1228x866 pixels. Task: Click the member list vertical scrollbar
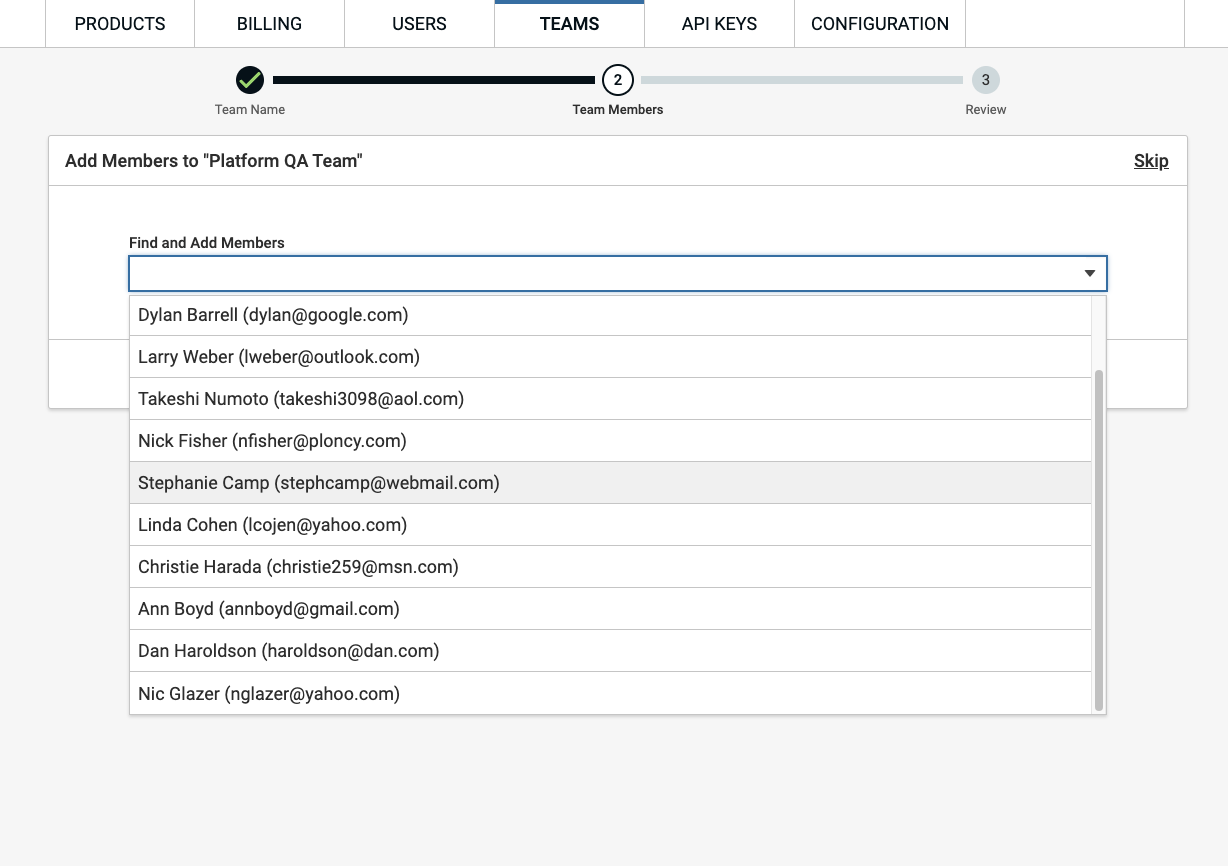click(1099, 540)
